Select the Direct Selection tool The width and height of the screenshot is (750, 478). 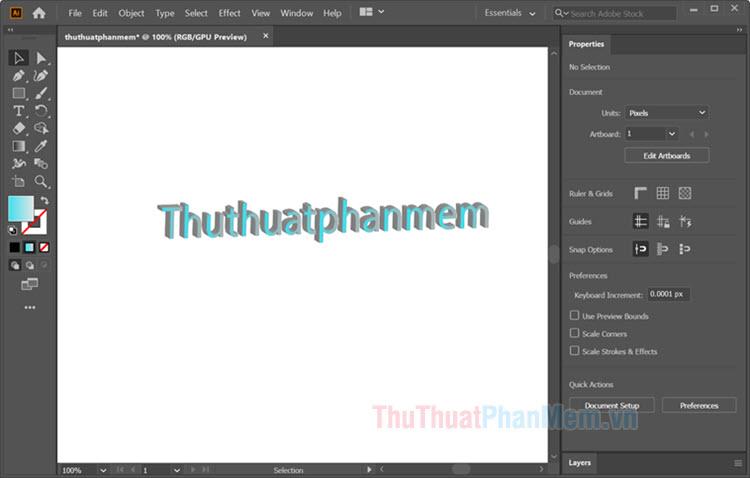tap(41, 58)
